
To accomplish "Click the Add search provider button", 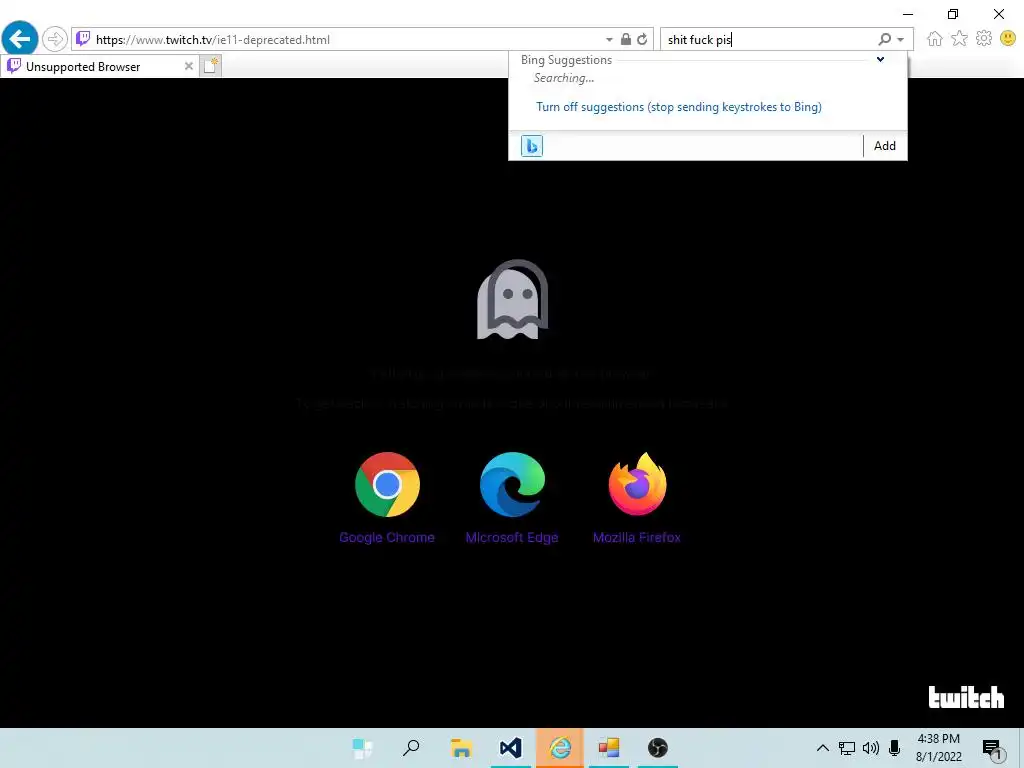I will tap(885, 146).
